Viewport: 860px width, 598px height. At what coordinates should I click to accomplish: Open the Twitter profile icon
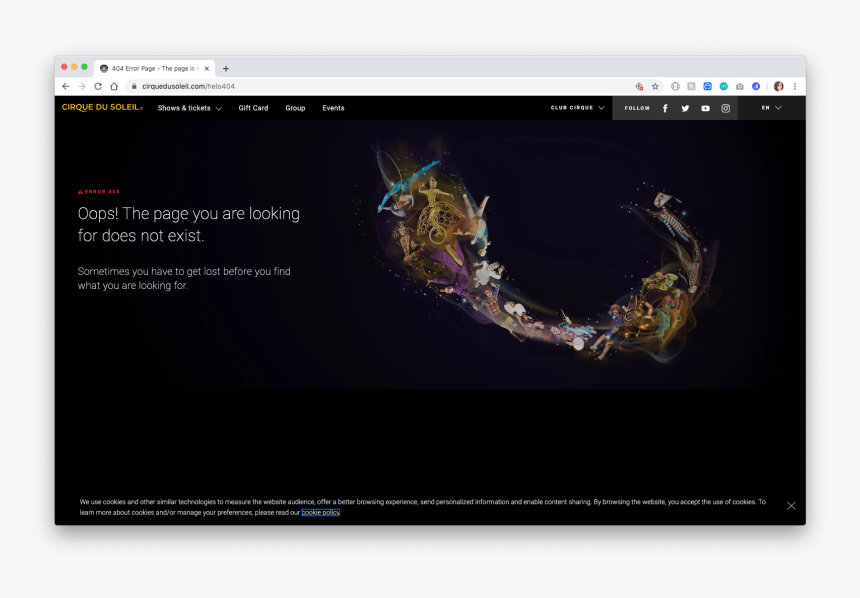[x=685, y=108]
